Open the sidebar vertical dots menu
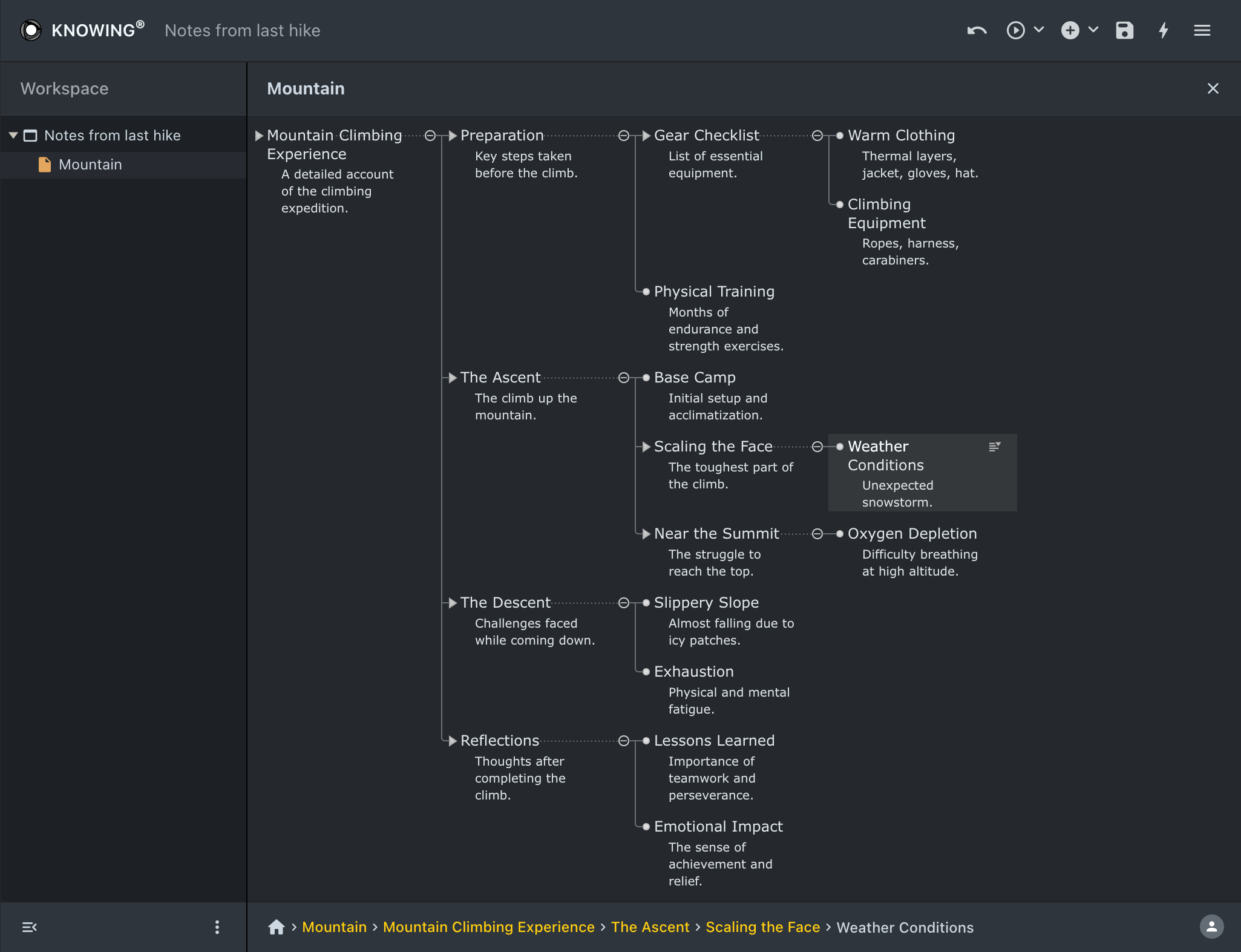Image resolution: width=1241 pixels, height=952 pixels. tap(217, 927)
